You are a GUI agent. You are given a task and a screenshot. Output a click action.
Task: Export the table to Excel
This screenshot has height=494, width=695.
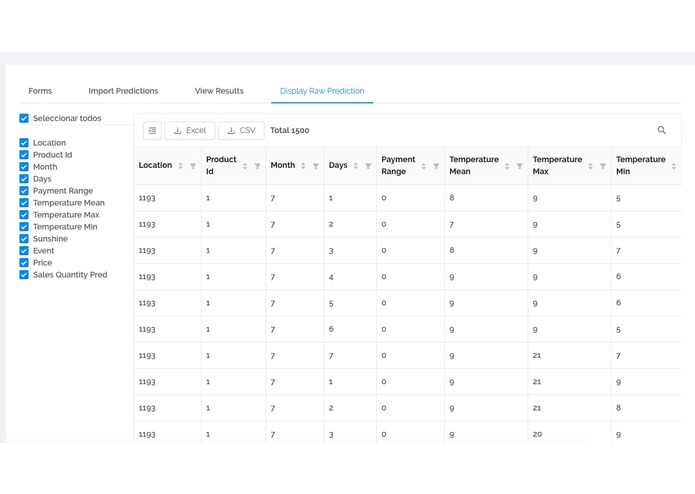(x=190, y=130)
